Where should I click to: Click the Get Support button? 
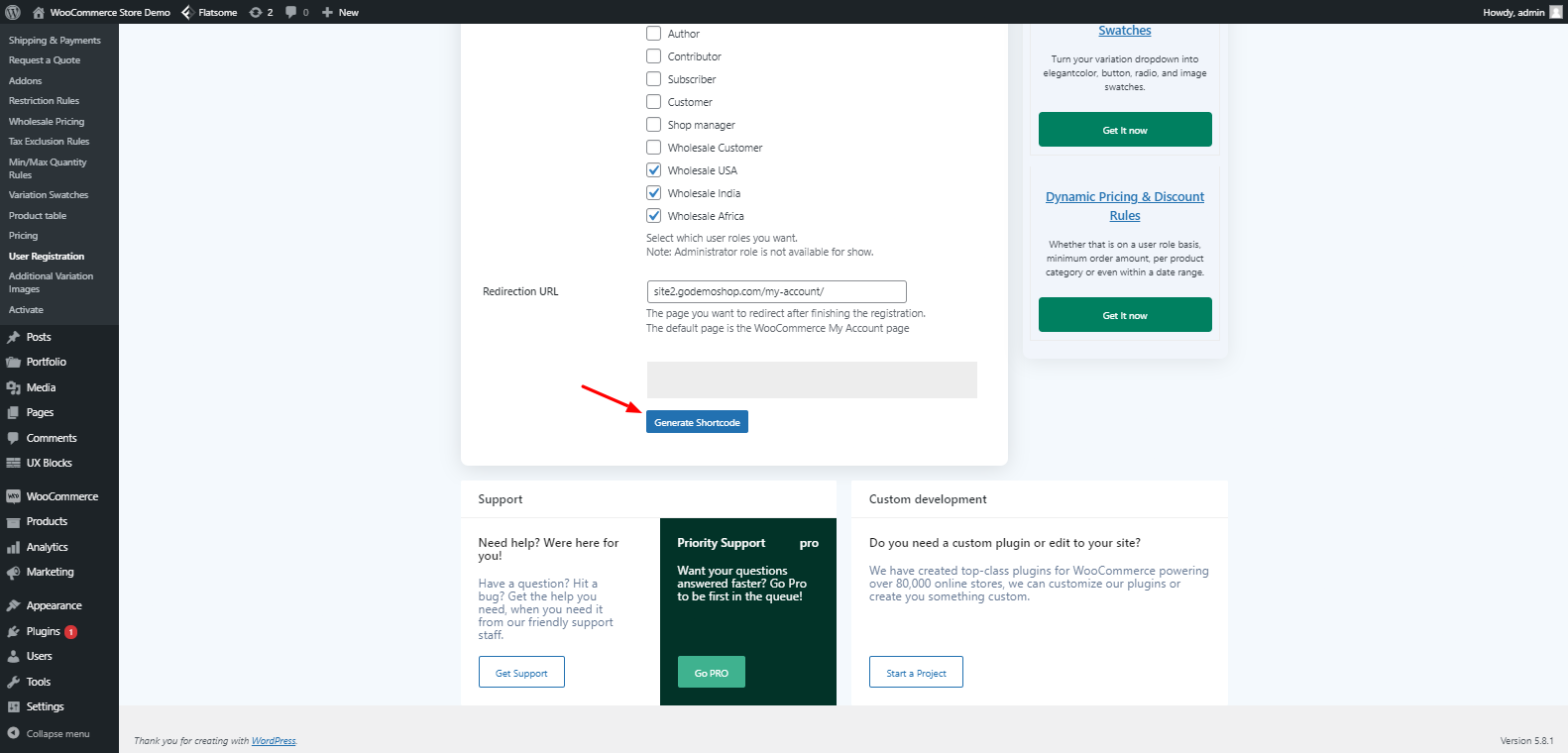tap(521, 673)
